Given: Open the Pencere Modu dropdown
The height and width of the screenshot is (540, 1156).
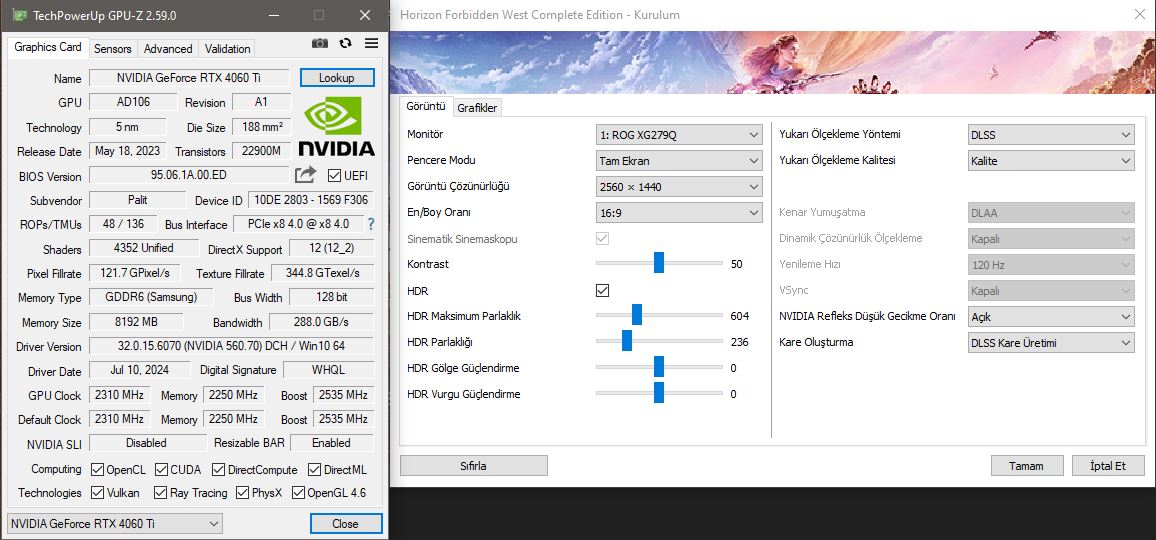Looking at the screenshot, I should click(x=679, y=161).
